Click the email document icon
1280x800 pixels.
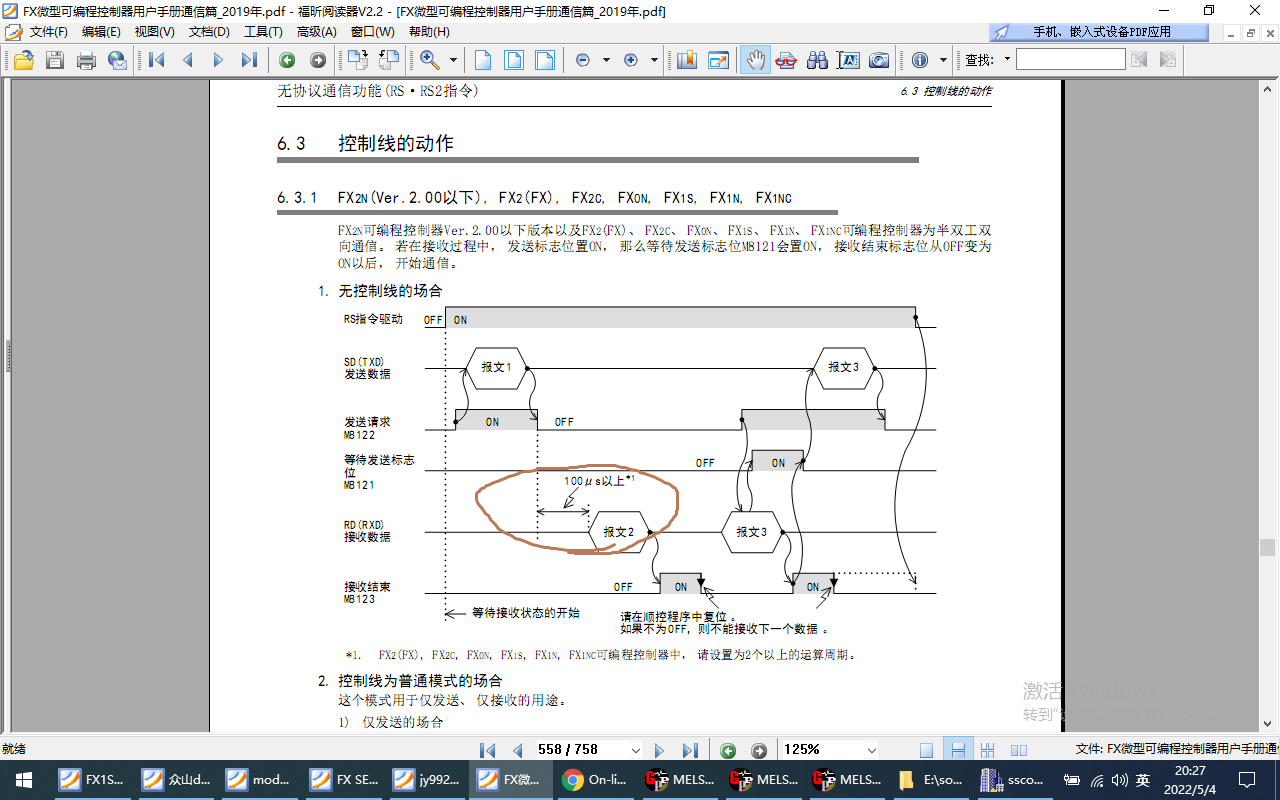click(117, 60)
